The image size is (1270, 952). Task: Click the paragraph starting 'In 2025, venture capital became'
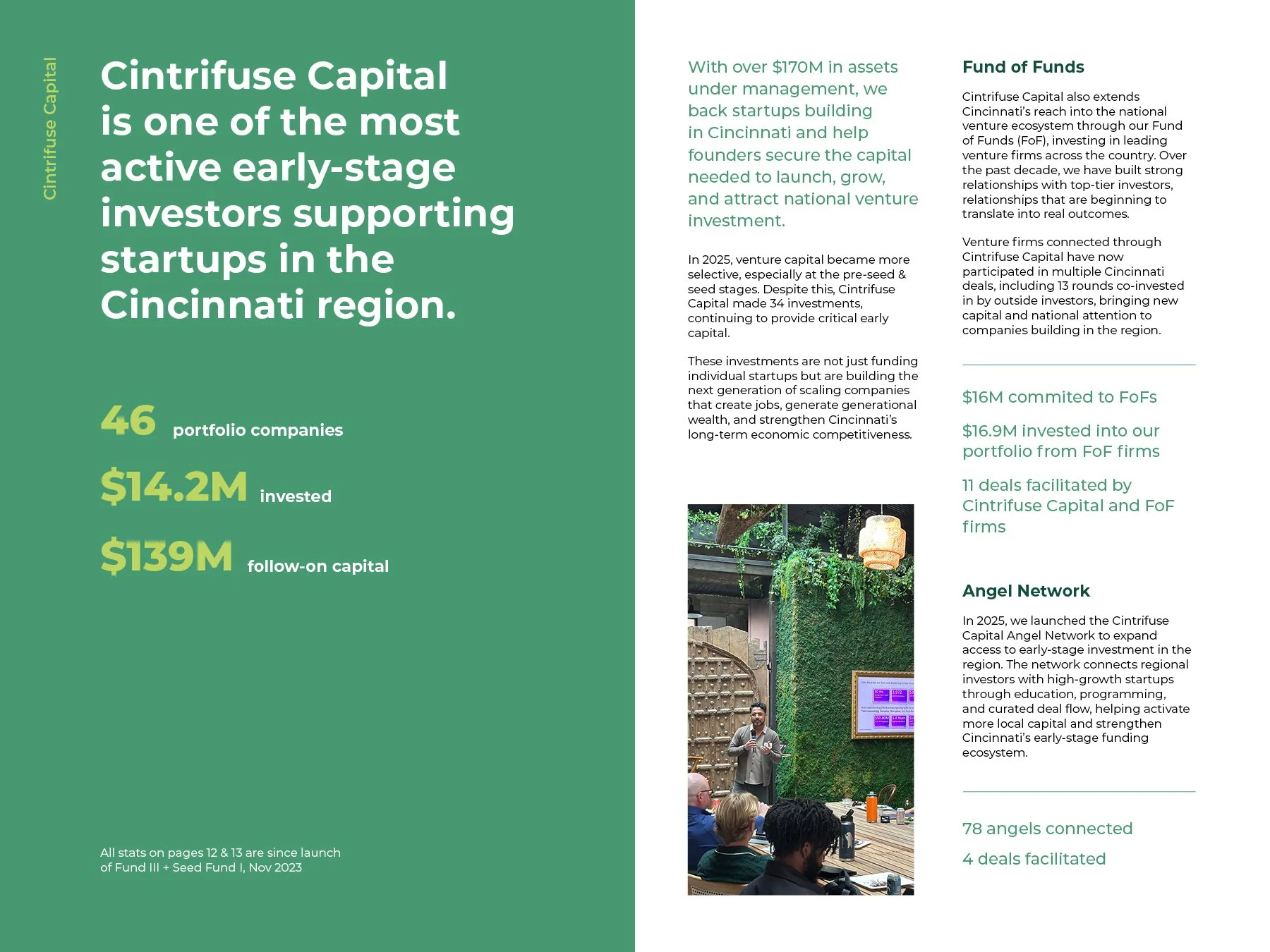[799, 296]
